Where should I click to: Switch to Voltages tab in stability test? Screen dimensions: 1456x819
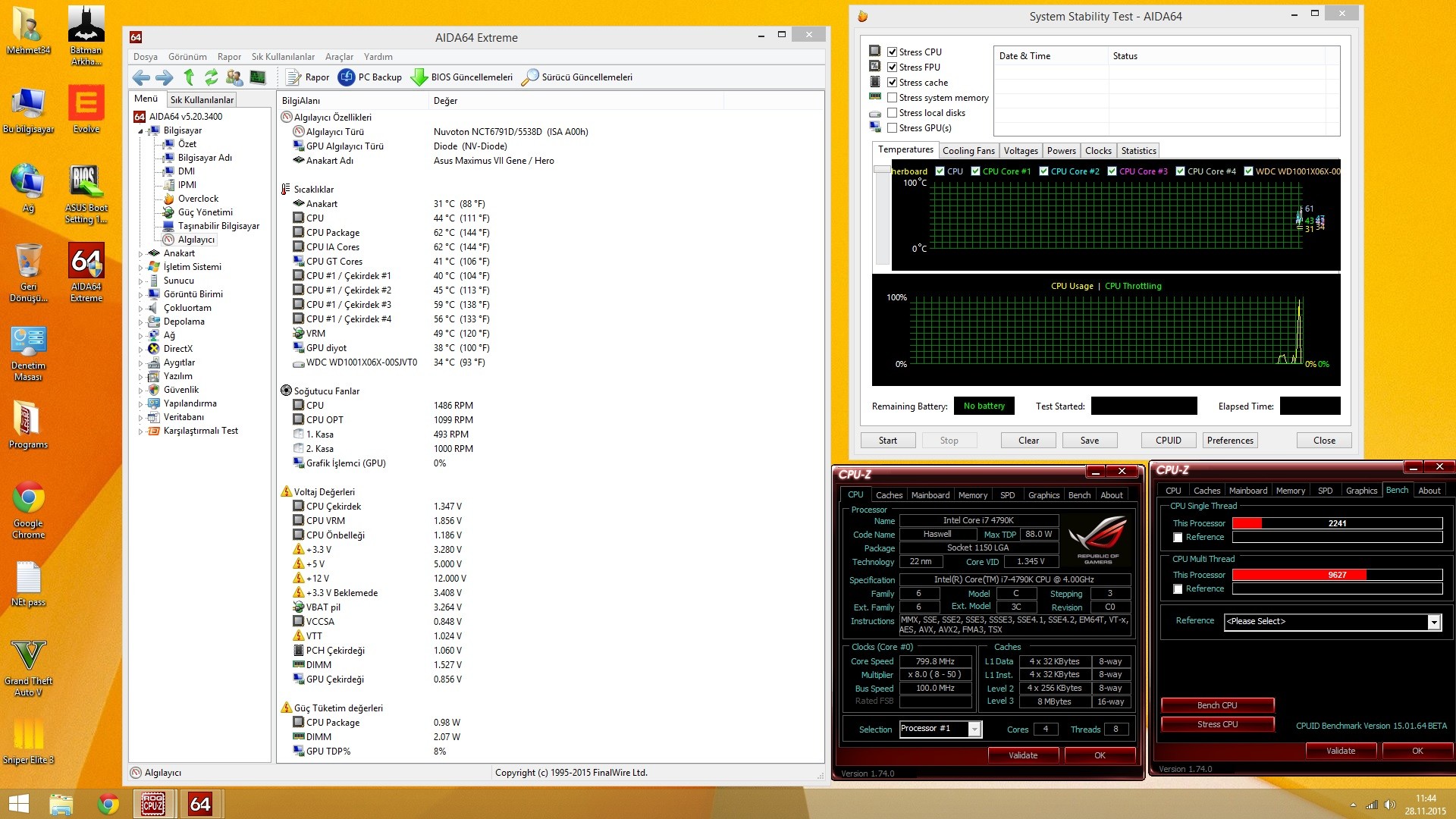click(x=1021, y=151)
